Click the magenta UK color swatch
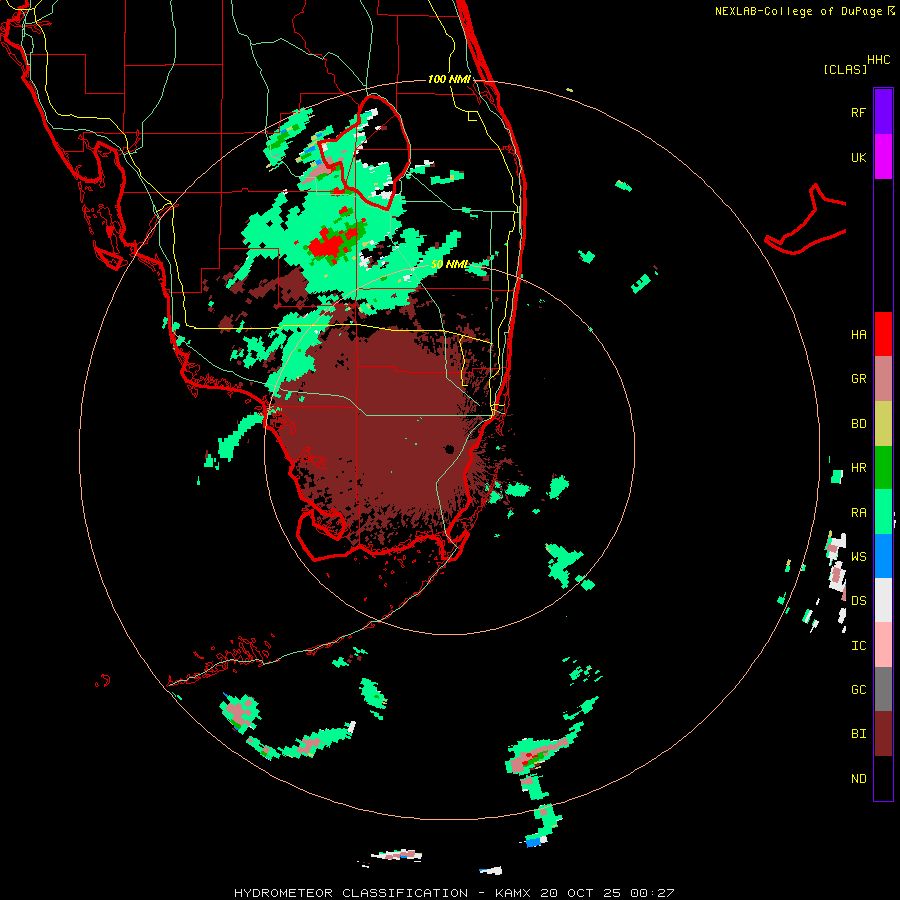 [883, 157]
